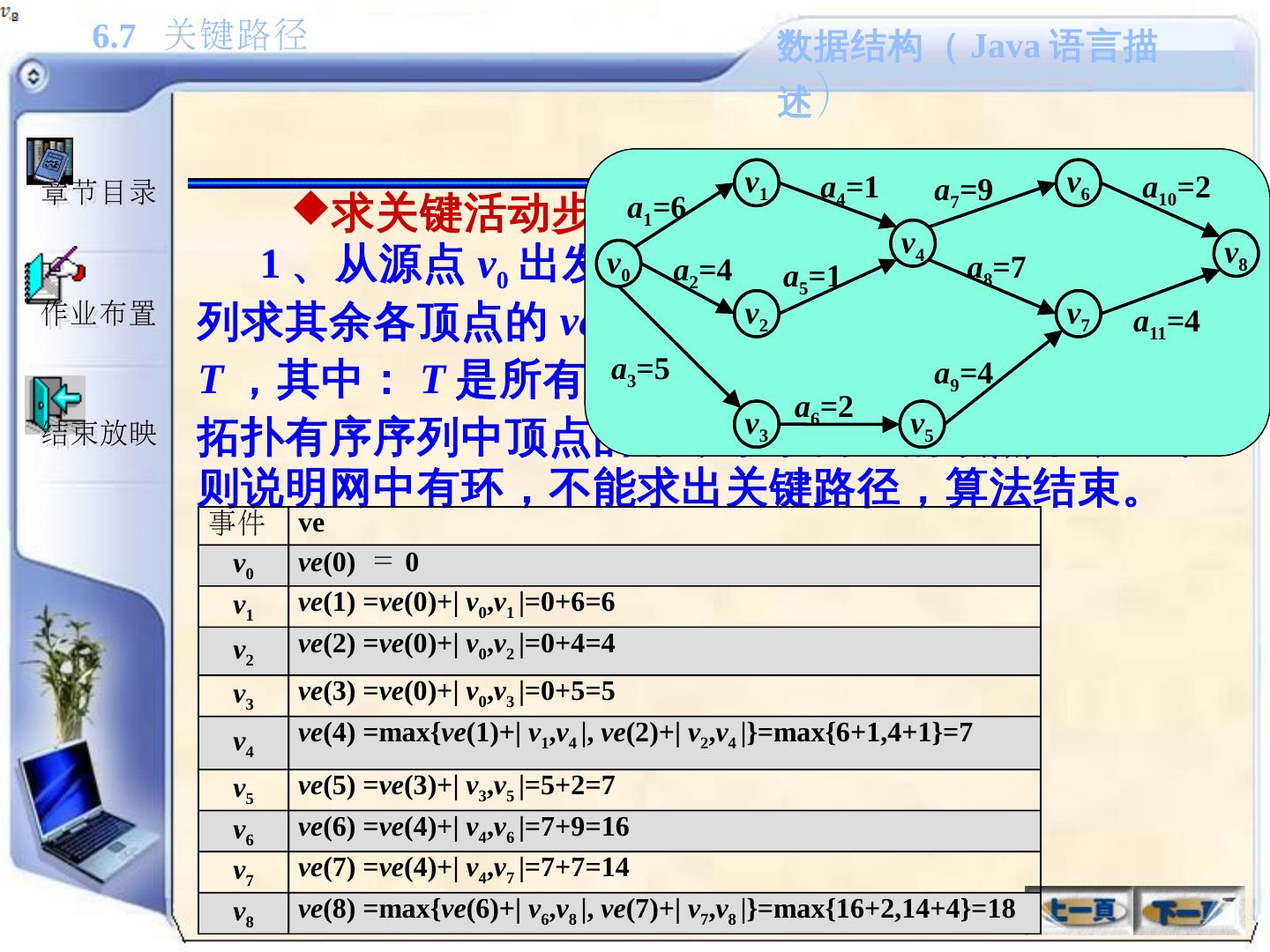Click the edge label a10=2

point(1177,190)
